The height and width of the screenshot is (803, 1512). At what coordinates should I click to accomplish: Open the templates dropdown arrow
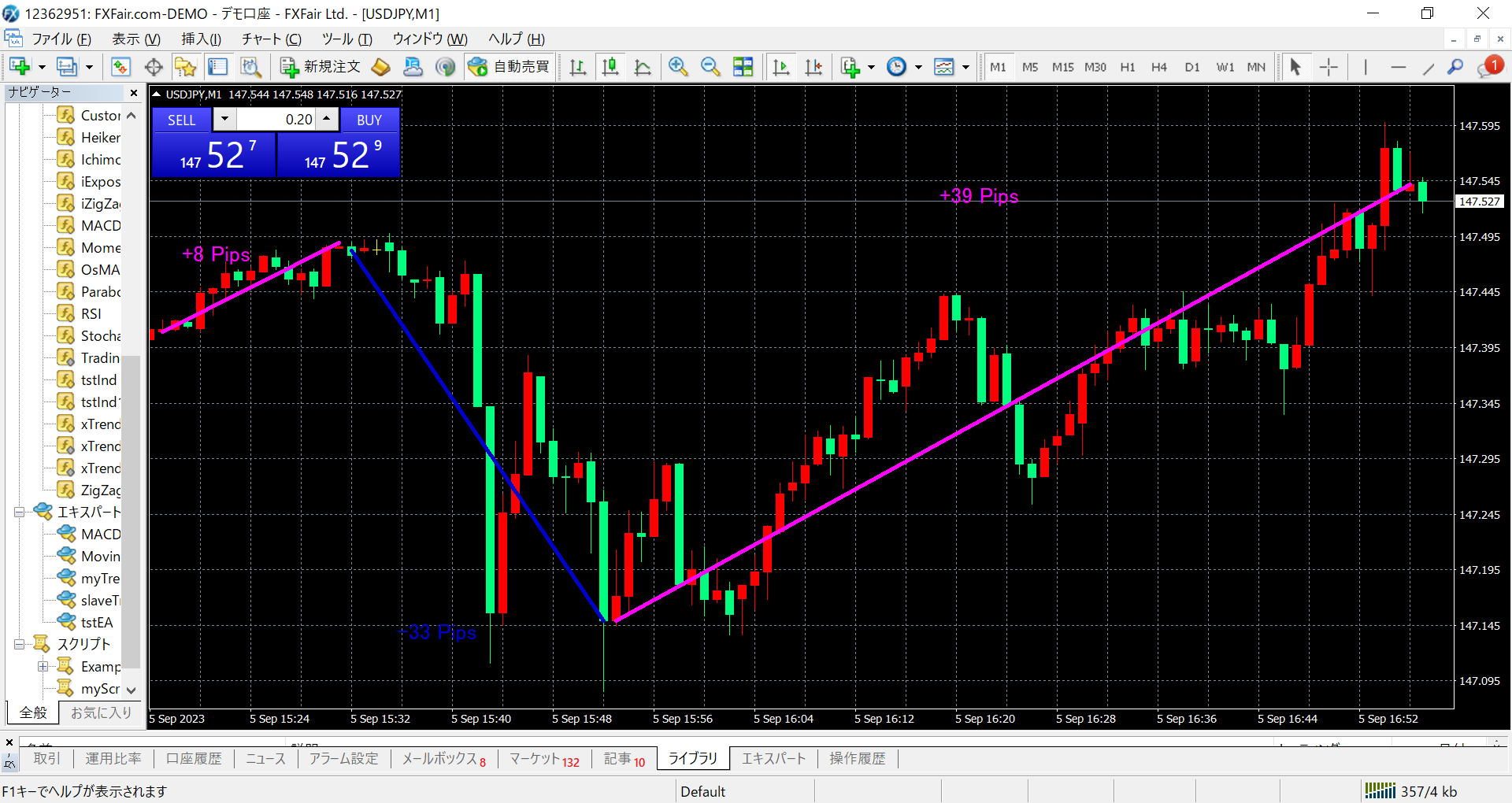pyautogui.click(x=965, y=67)
